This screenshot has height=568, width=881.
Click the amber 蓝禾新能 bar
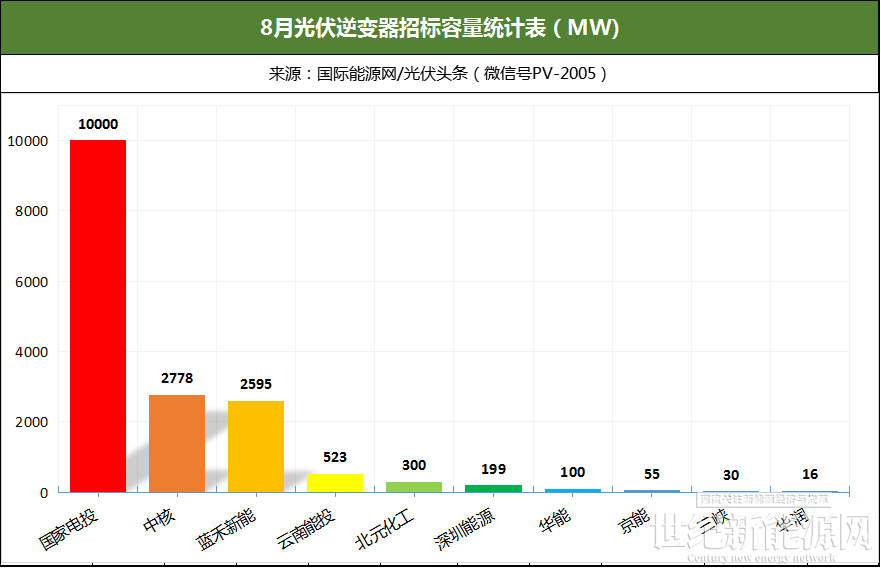pyautogui.click(x=256, y=447)
